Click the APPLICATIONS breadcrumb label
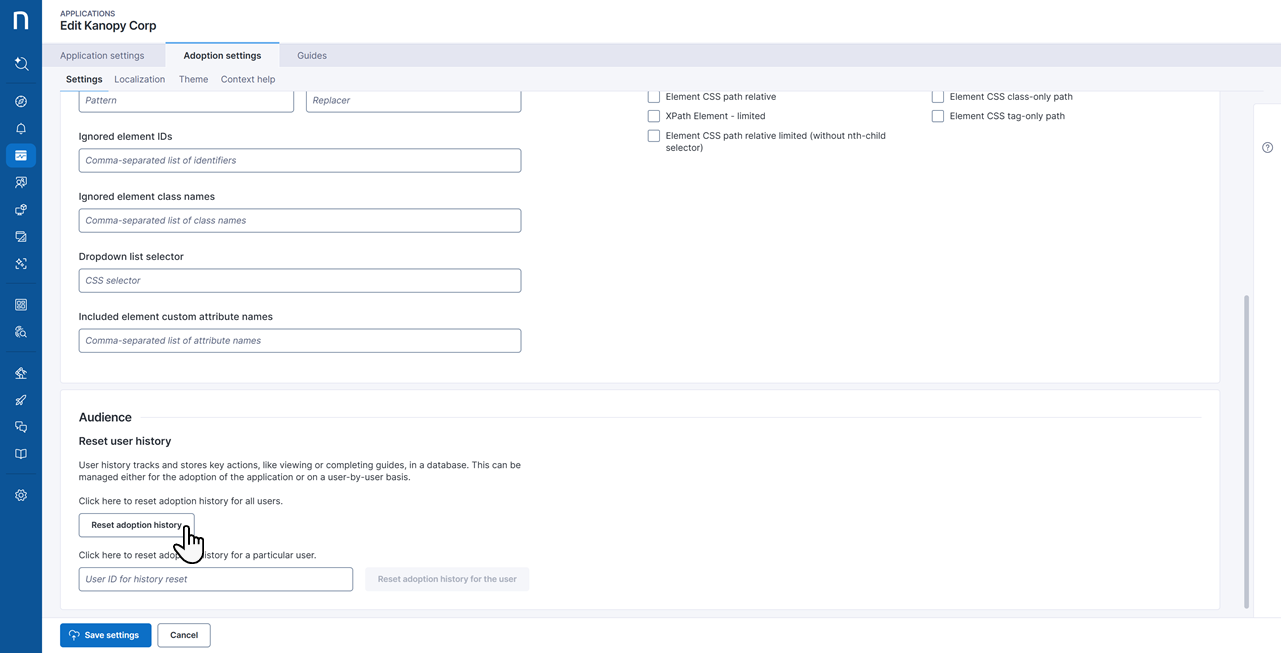Viewport: 1281px width, 653px height. 87,14
